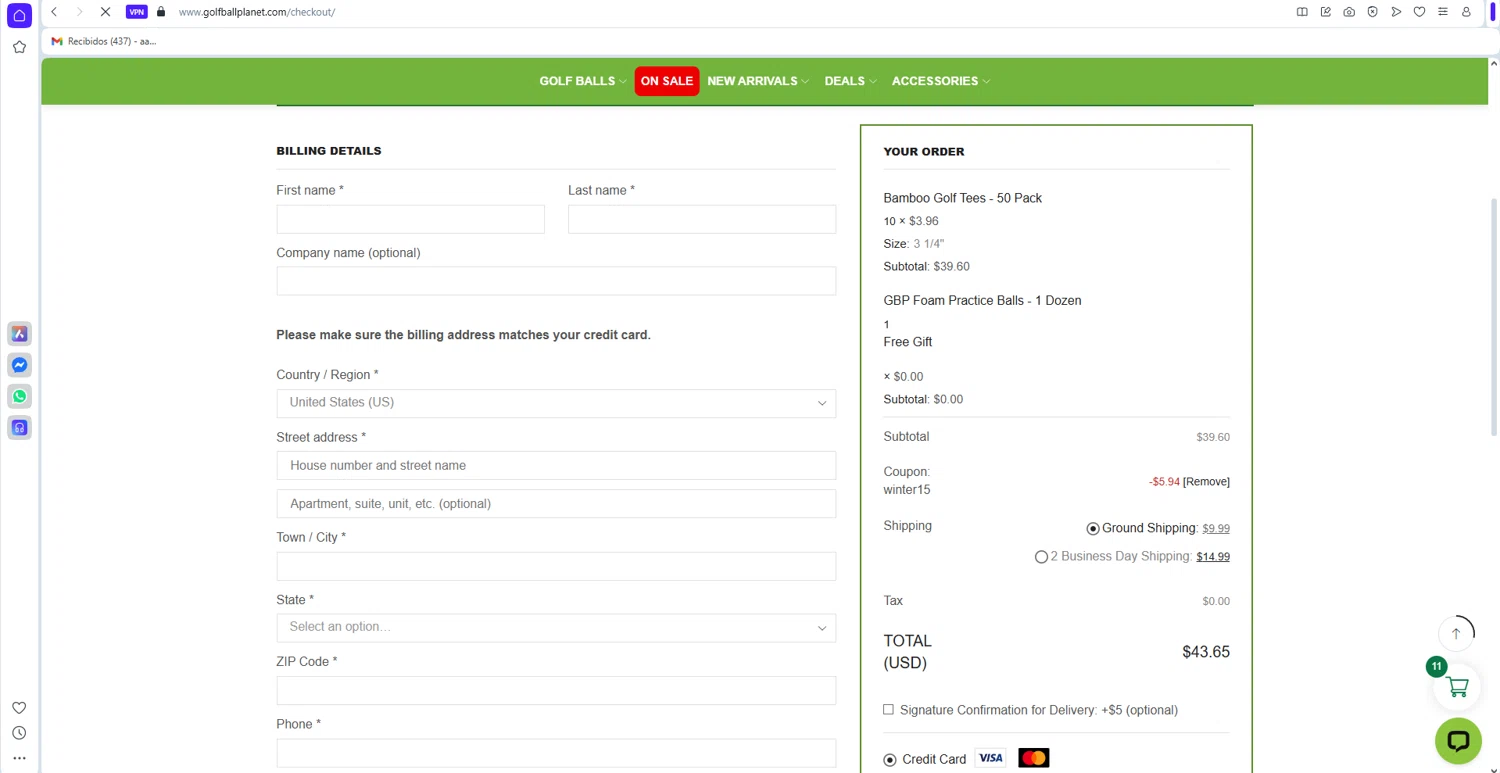Open the ON SALE page

click(x=667, y=81)
